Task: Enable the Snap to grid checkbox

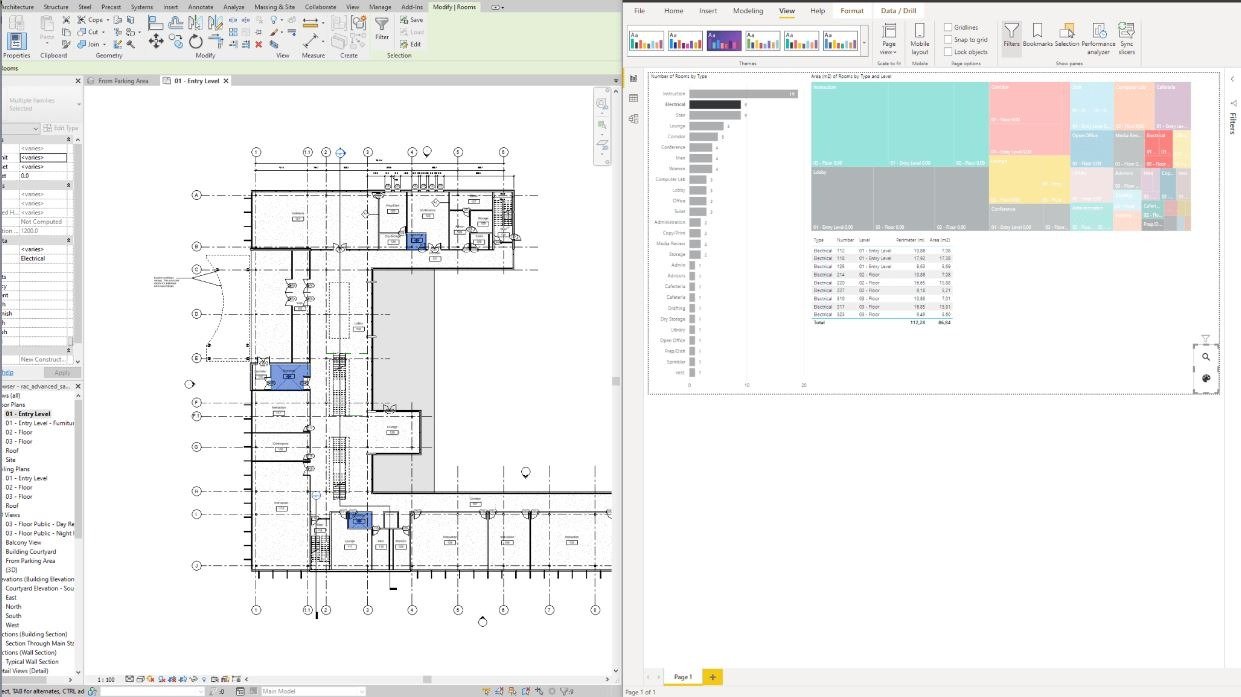Action: point(948,40)
